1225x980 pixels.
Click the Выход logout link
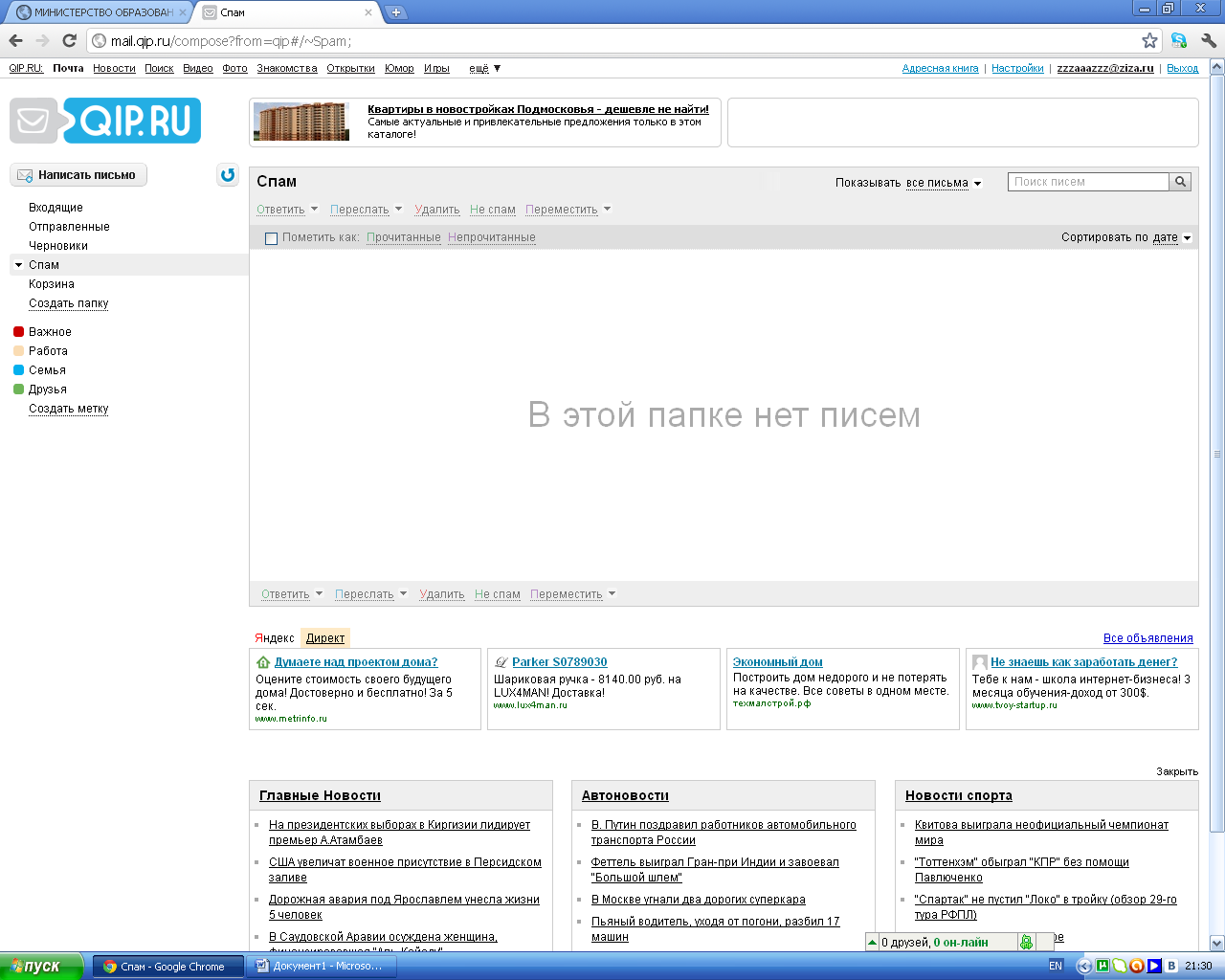[x=1182, y=68]
